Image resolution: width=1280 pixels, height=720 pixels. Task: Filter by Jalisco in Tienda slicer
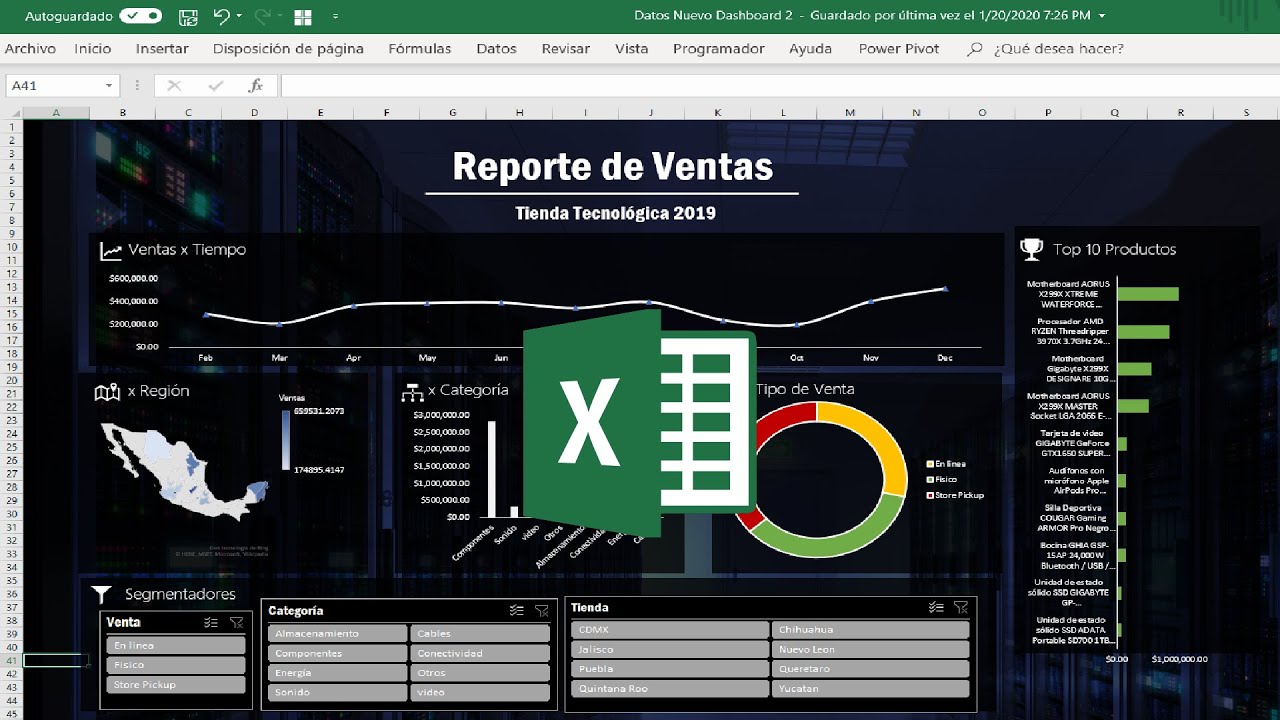670,649
